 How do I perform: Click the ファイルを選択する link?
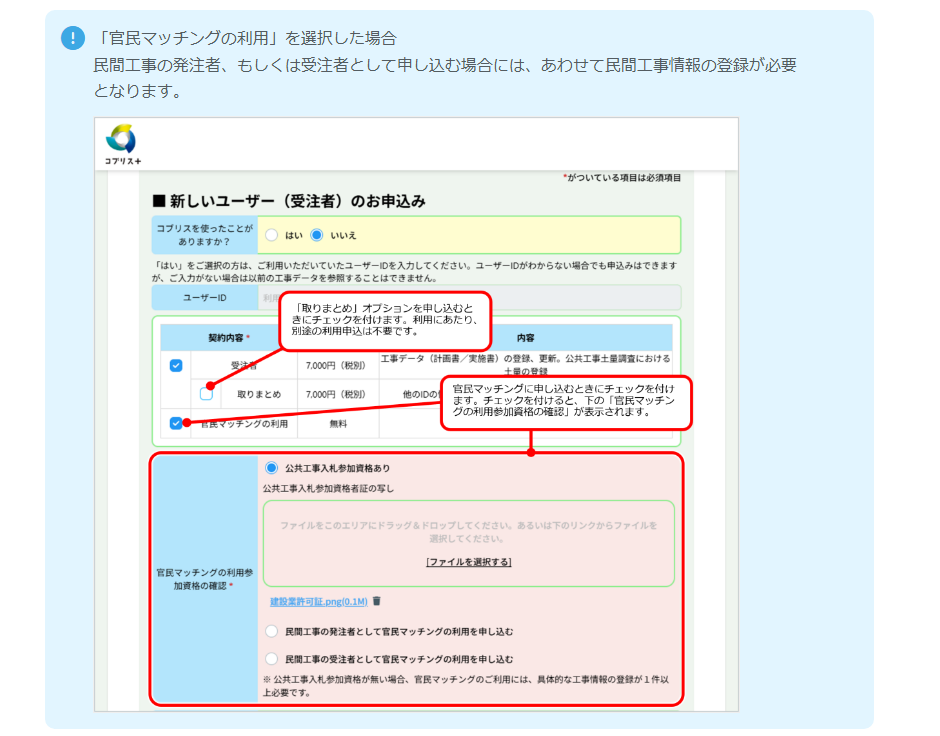[468, 562]
